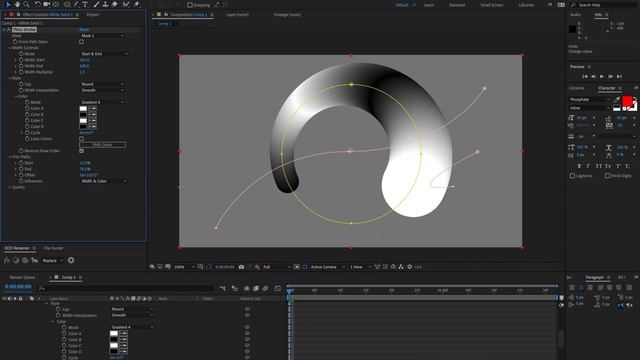
Task: Enable the Force Path Open checkbox
Action: pos(82,42)
